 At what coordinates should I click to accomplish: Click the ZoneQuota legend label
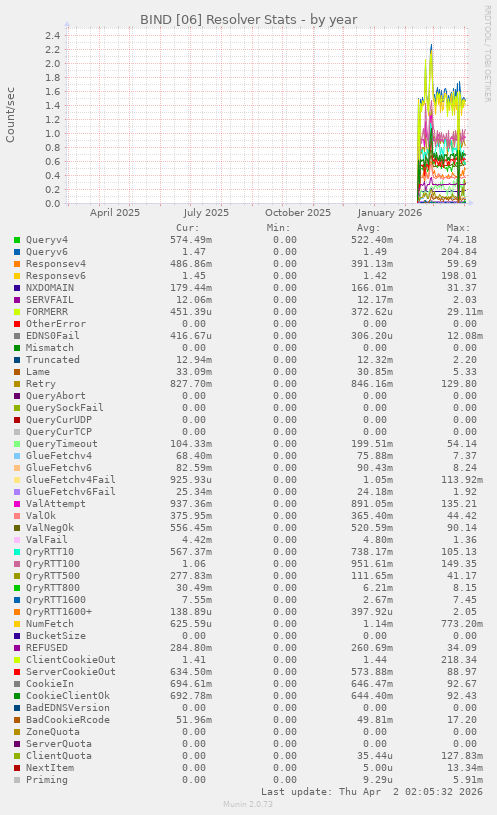click(53, 732)
